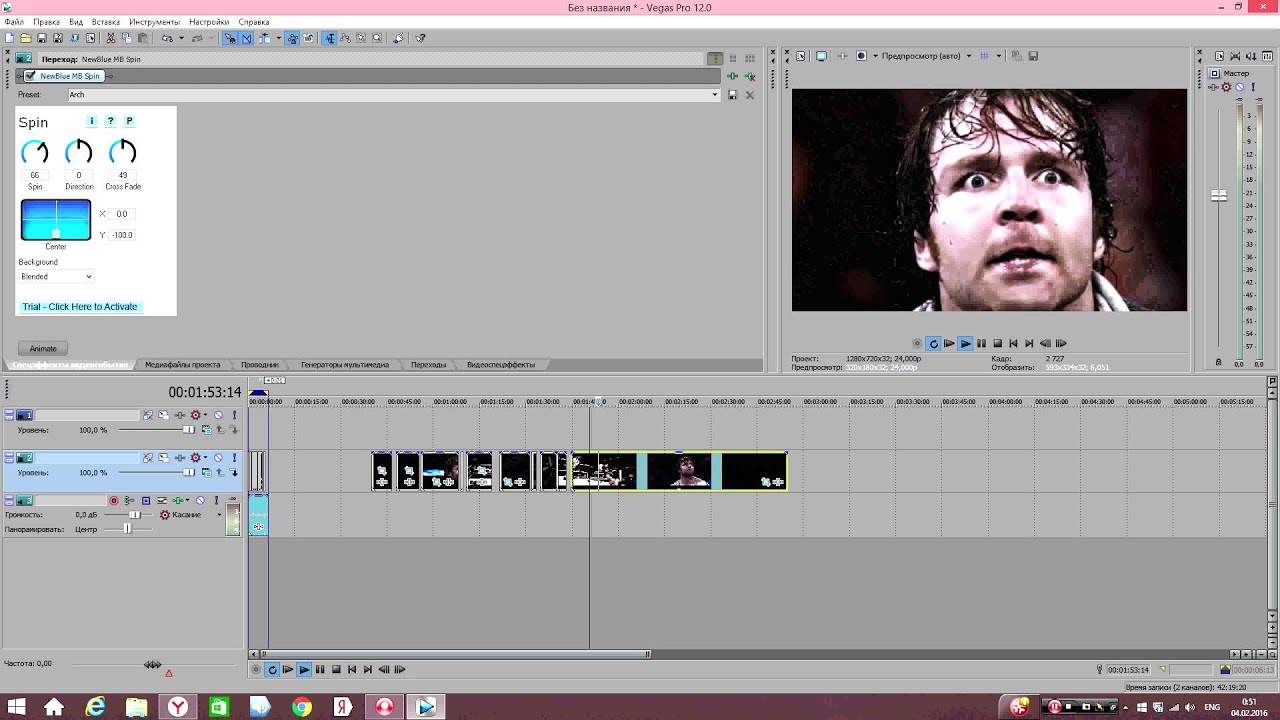This screenshot has width=1280, height=720.
Task: Open the preview overlays grid dropdown arrow
Action: click(999, 56)
